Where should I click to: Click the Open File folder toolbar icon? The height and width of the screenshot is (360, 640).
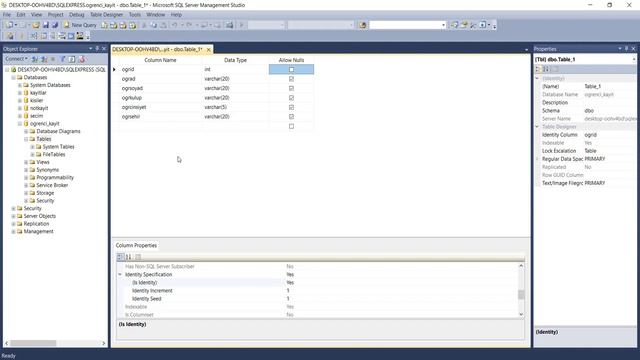(x=36, y=25)
